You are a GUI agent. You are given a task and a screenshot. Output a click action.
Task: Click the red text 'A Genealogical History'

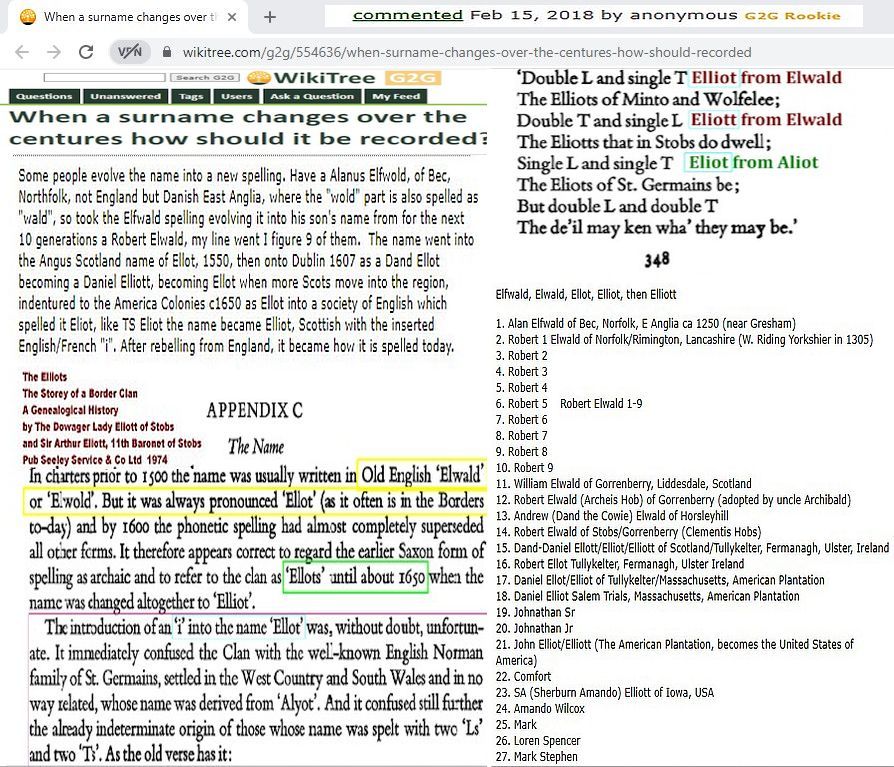pos(70,410)
